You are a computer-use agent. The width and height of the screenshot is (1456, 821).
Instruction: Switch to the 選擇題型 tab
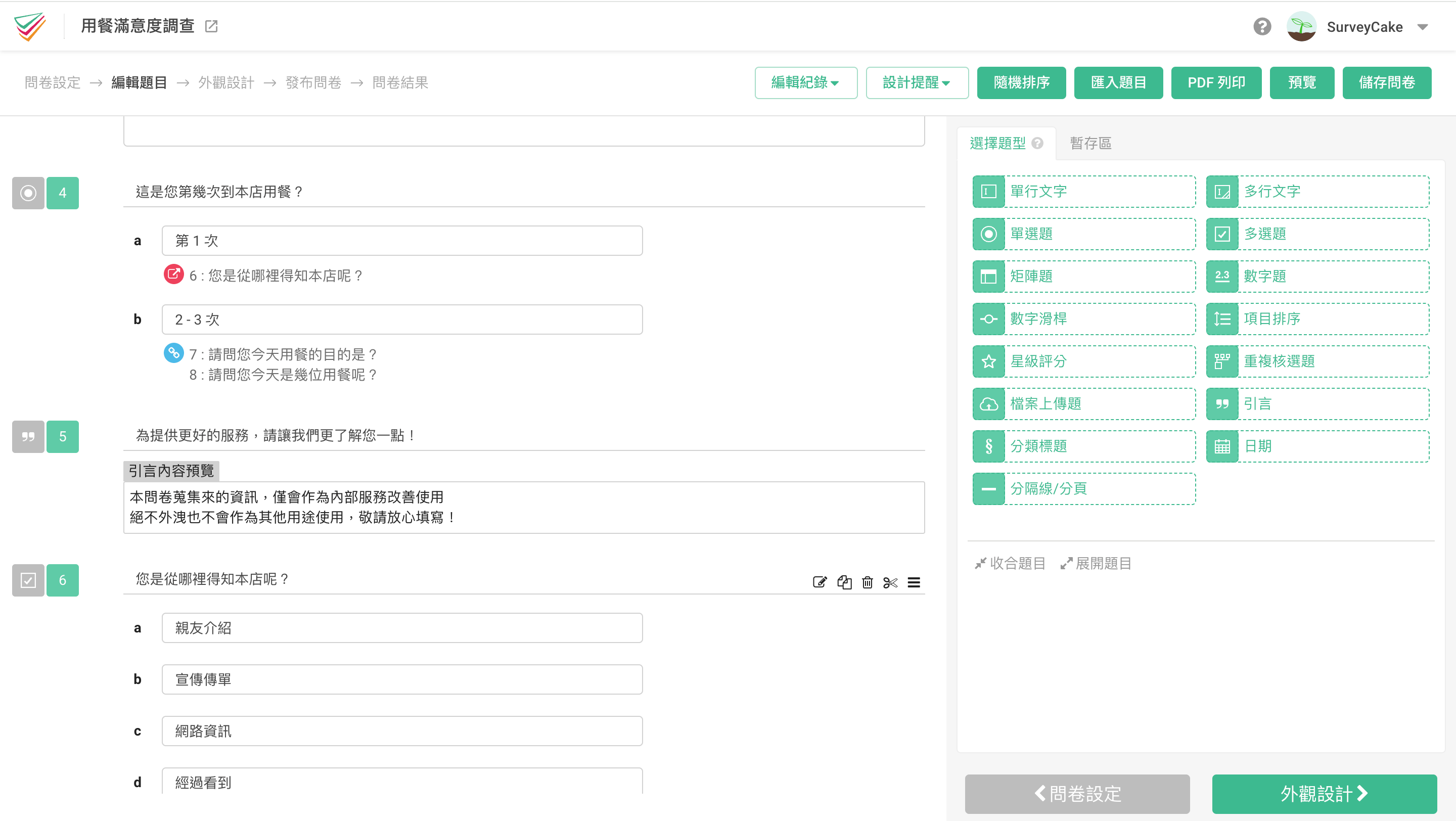click(x=997, y=144)
